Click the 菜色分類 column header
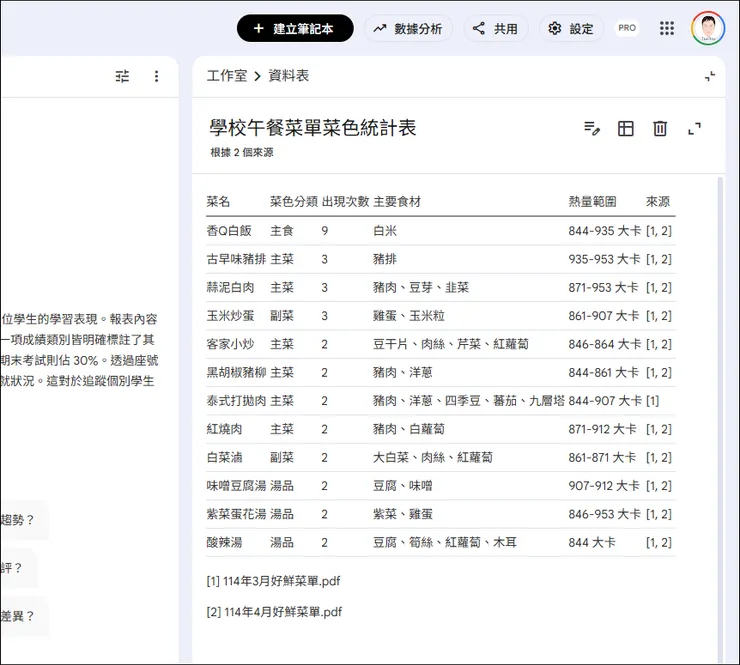Screen dimensions: 740x665 [294, 202]
